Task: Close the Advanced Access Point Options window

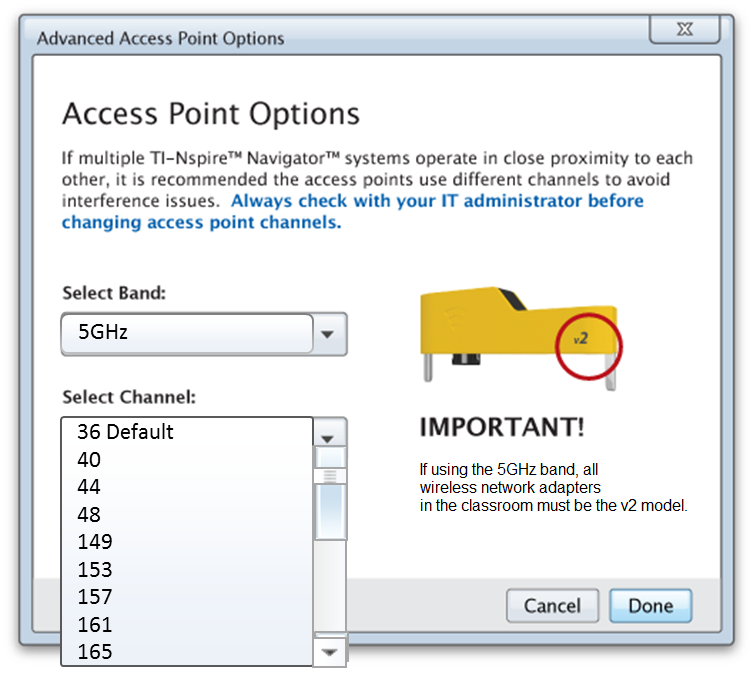Action: 684,29
